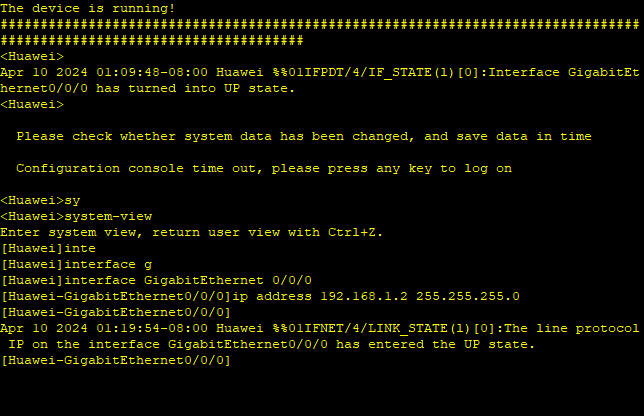Click the 'The device is running!' line
The image size is (644, 416).
click(x=87, y=8)
